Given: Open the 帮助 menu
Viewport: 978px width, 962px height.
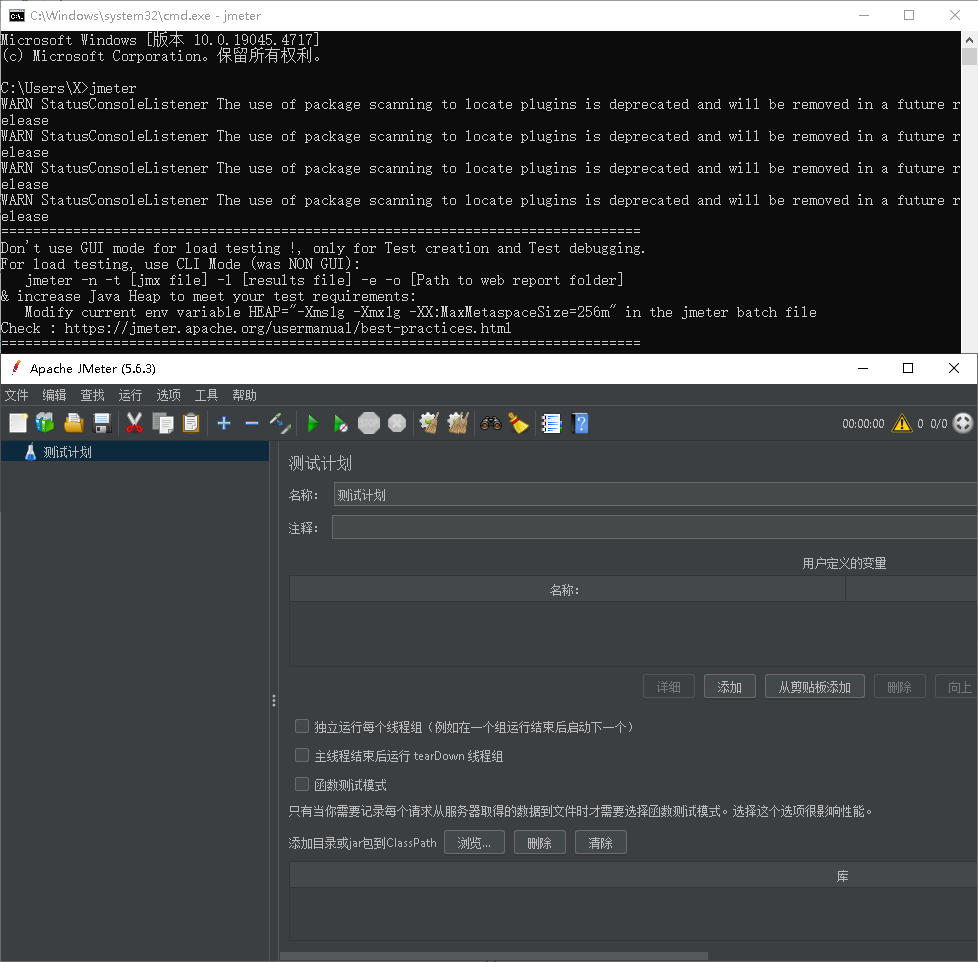Looking at the screenshot, I should 244,395.
